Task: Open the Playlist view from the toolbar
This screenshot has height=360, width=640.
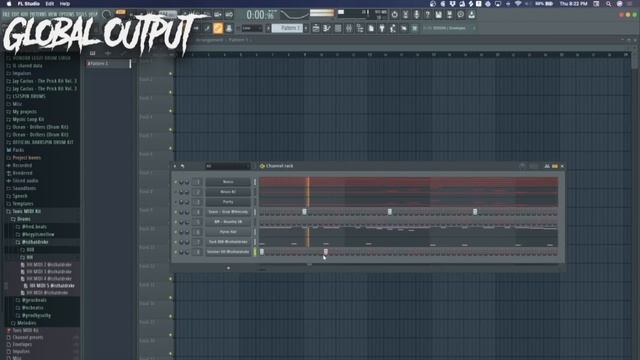Action: pos(316,28)
